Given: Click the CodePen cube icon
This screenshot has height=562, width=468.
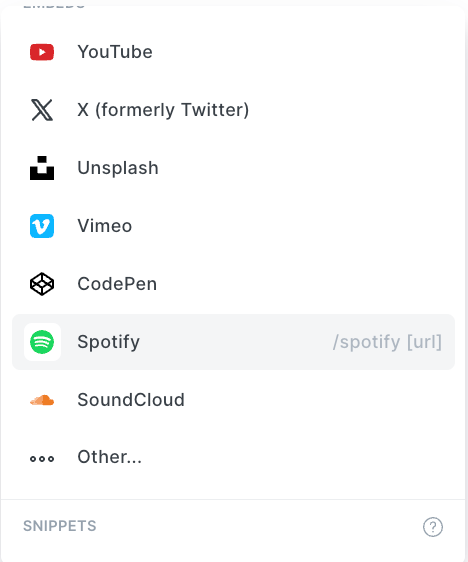Looking at the screenshot, I should point(42,284).
